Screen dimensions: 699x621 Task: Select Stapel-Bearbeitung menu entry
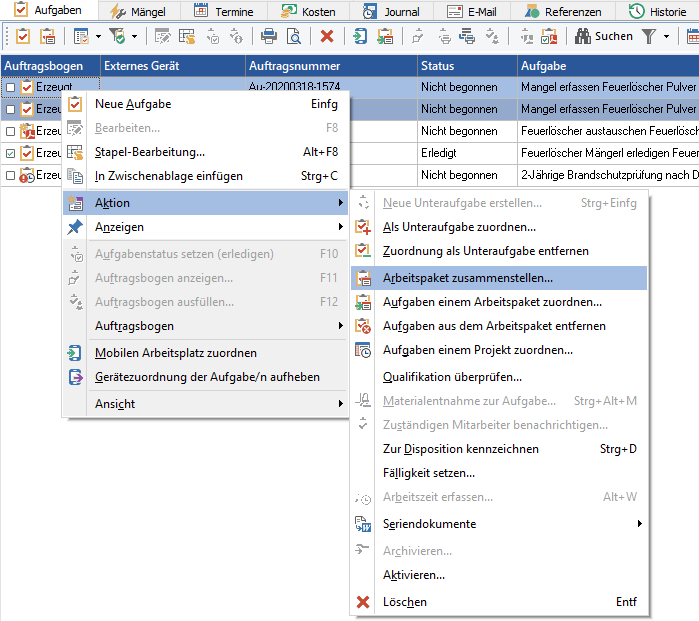coord(206,152)
